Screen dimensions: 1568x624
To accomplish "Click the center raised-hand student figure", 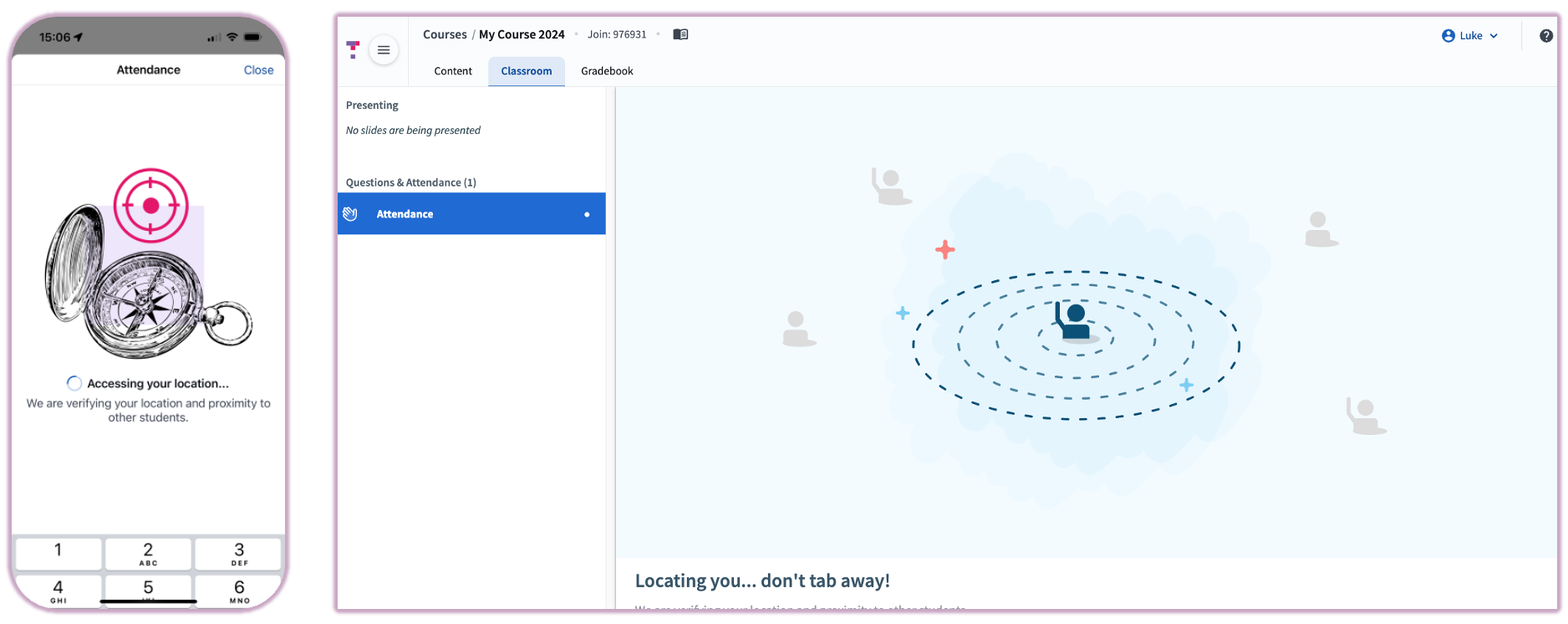I will pyautogui.click(x=1073, y=321).
